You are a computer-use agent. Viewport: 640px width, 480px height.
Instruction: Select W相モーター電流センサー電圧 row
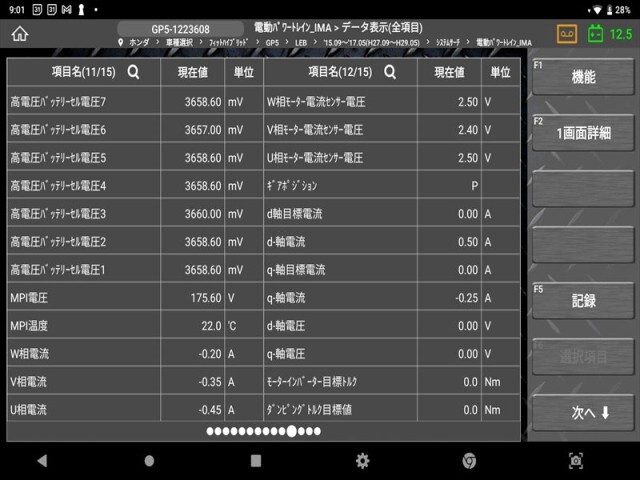point(392,102)
